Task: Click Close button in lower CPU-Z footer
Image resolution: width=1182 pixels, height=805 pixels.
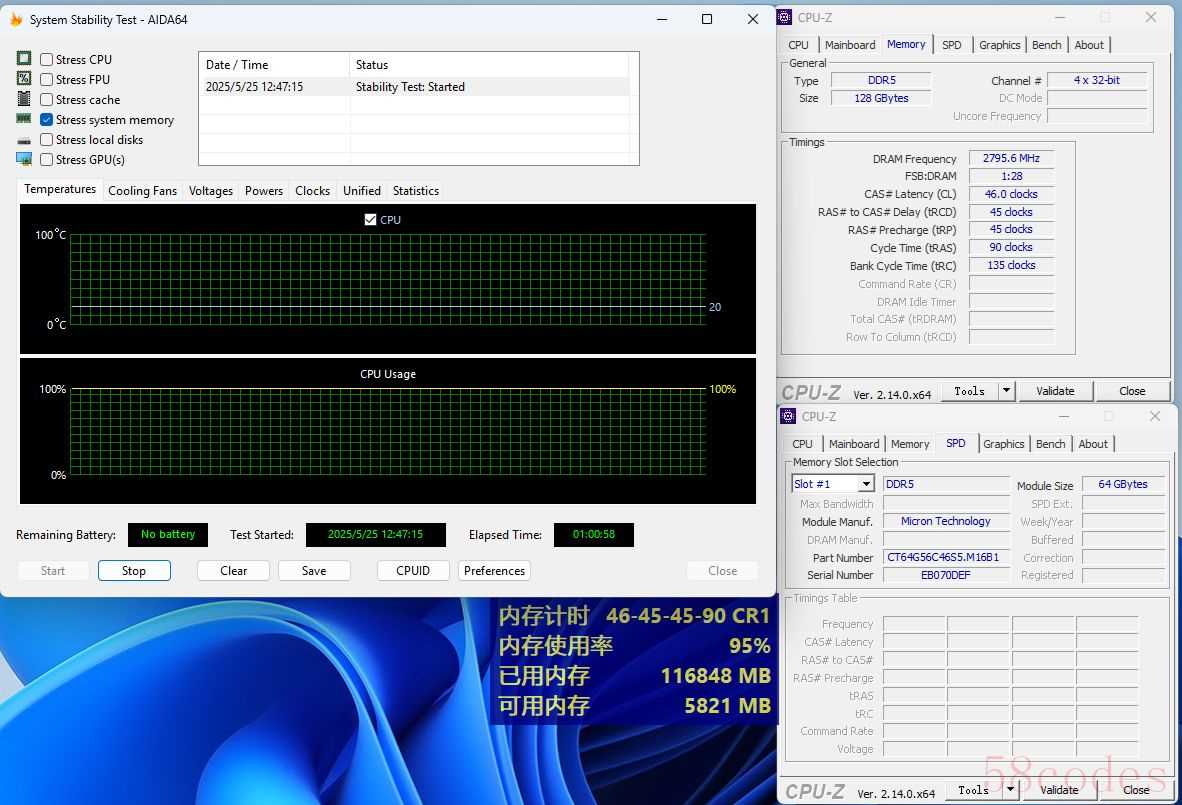Action: click(1135, 789)
